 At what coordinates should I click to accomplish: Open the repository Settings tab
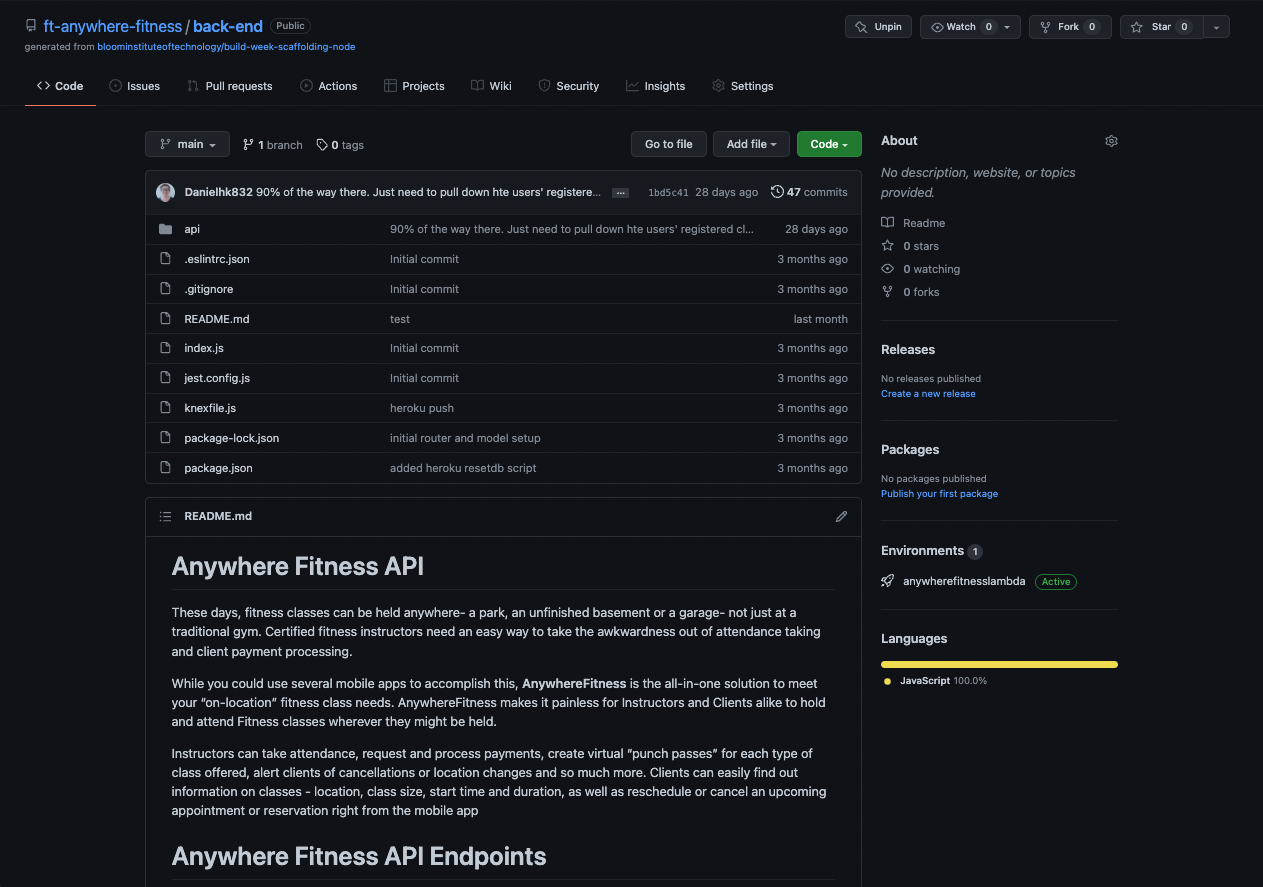742,86
